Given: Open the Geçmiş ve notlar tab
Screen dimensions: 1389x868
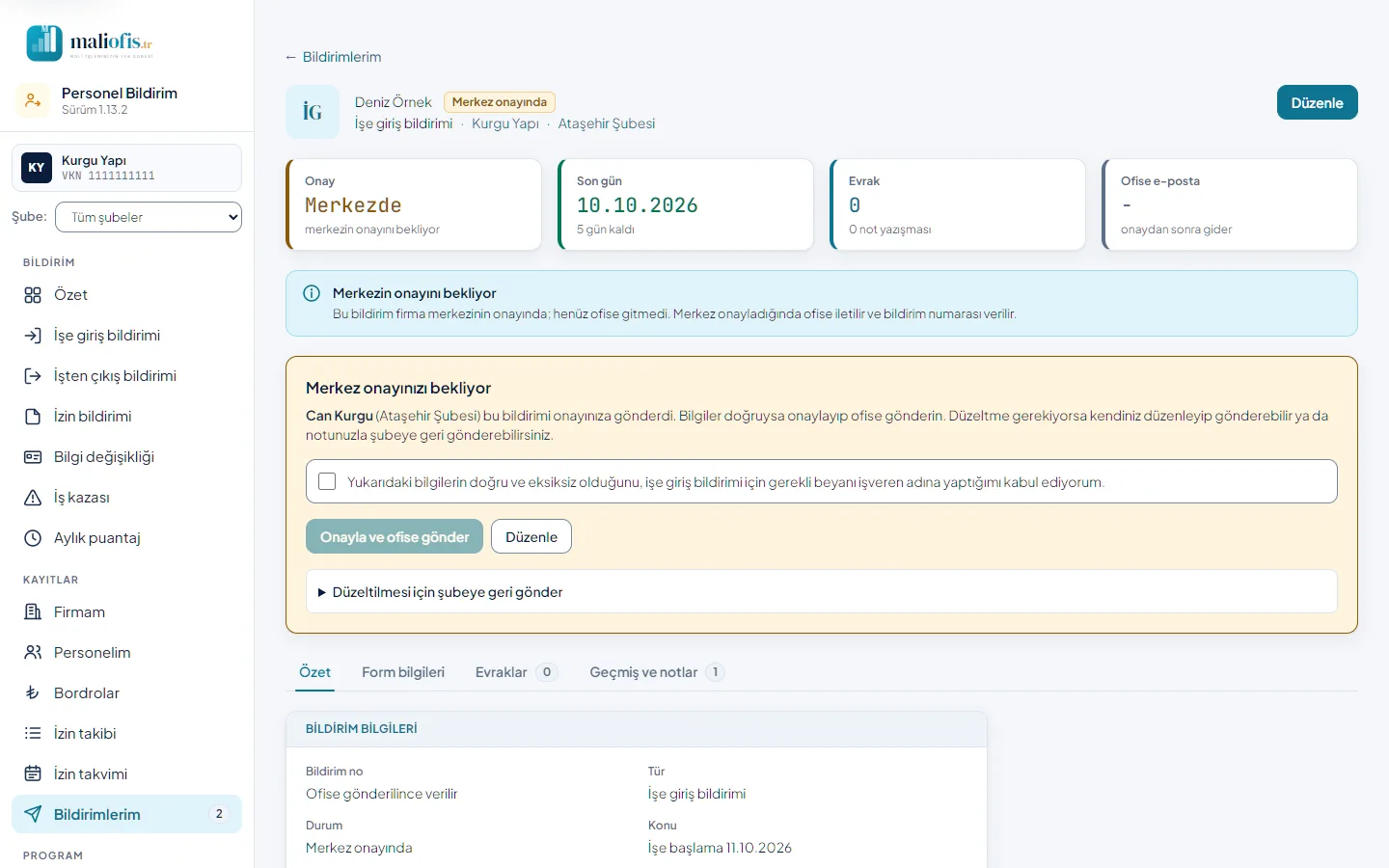Looking at the screenshot, I should (657, 672).
